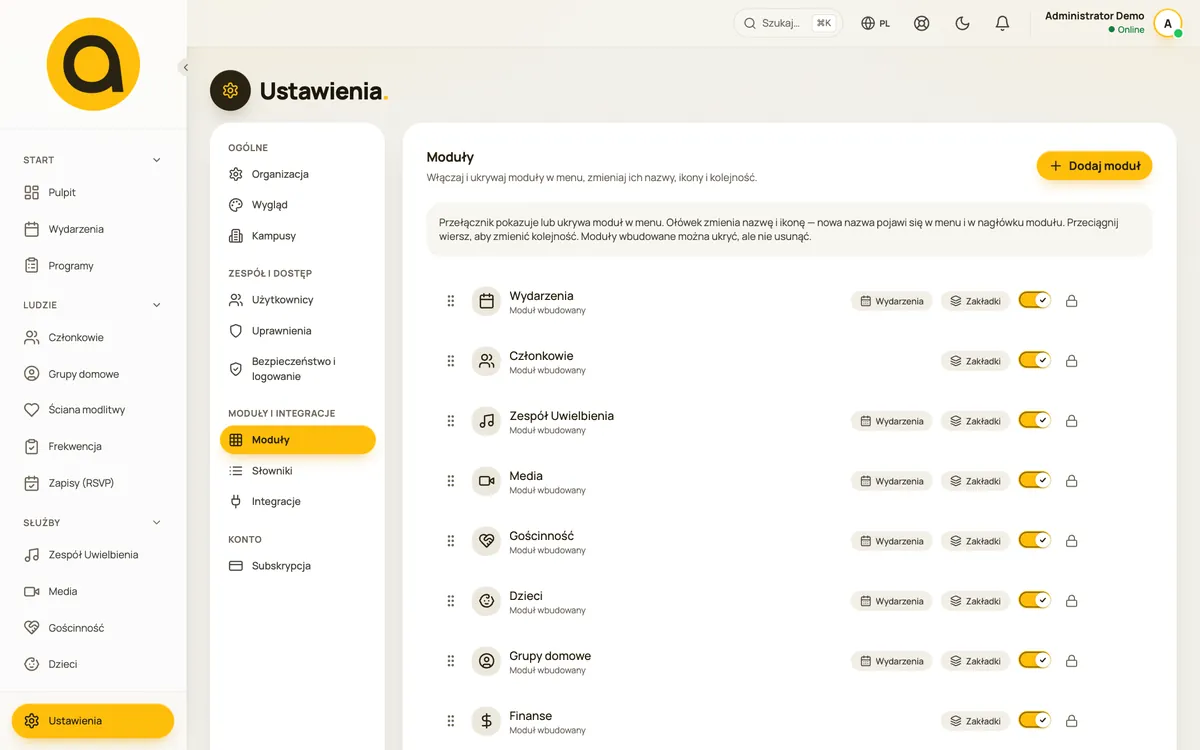Viewport: 1200px width, 750px height.
Task: Open notifications bell icon
Action: [x=1002, y=23]
